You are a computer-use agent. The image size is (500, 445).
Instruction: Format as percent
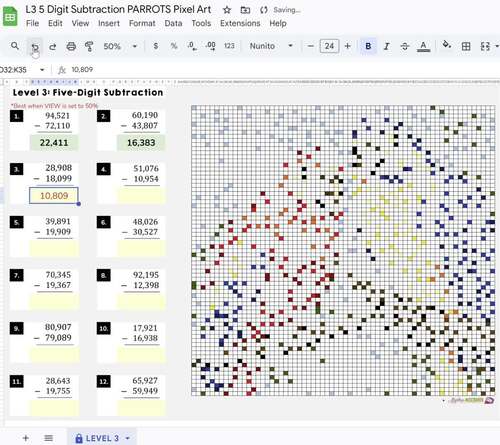(174, 46)
